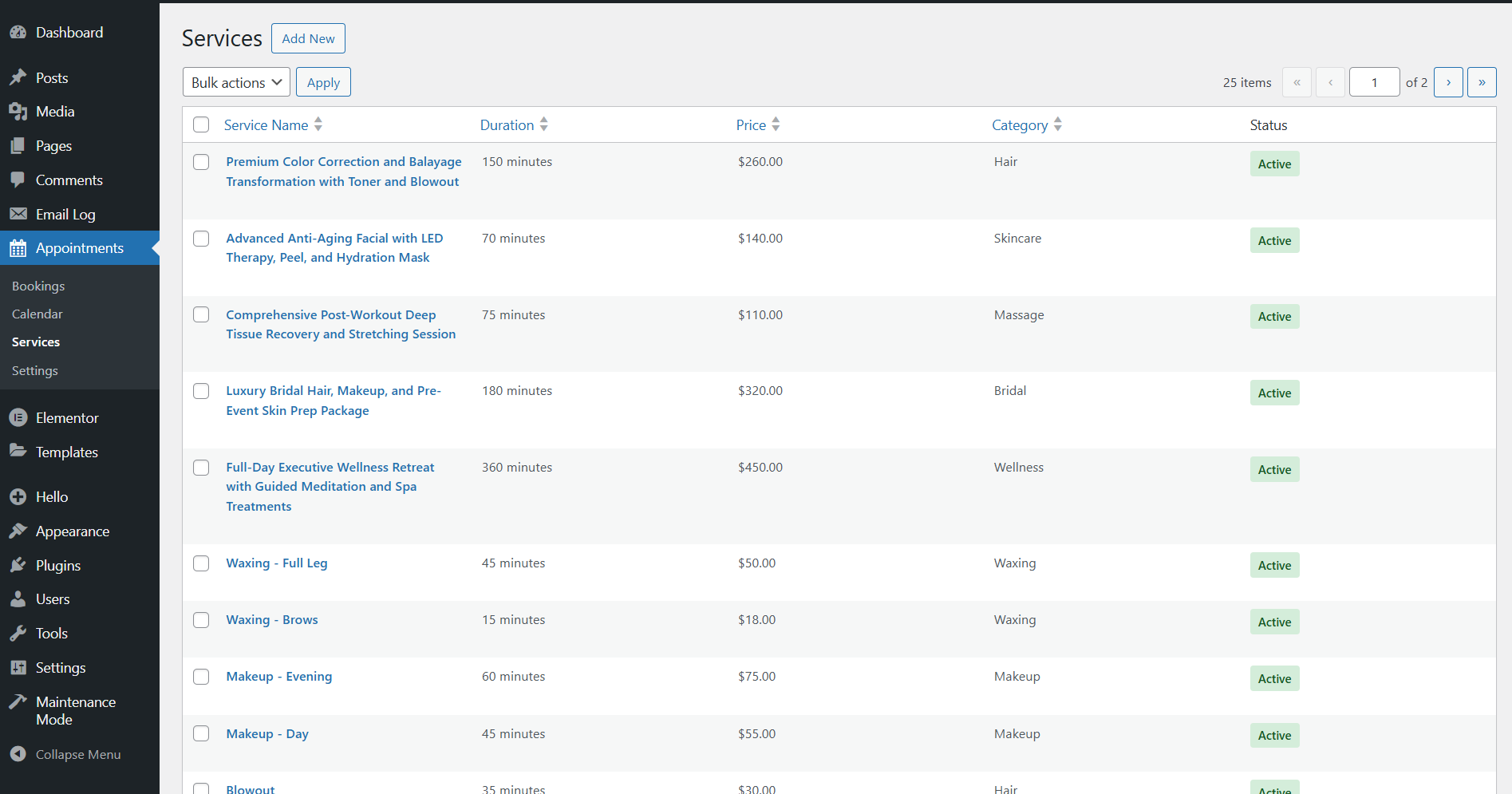The height and width of the screenshot is (794, 1512).
Task: Switch to the Bookings submenu
Action: click(38, 286)
